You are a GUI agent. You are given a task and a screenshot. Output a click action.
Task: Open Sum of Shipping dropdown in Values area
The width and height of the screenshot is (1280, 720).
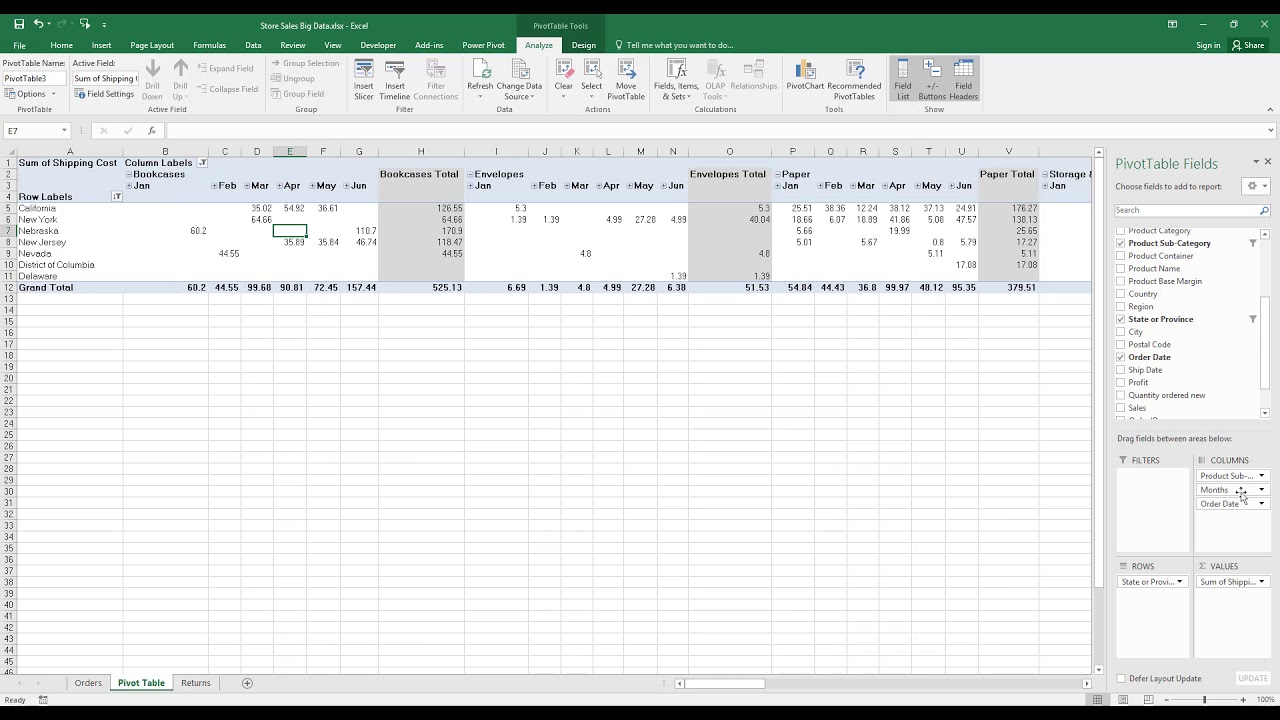(1261, 582)
